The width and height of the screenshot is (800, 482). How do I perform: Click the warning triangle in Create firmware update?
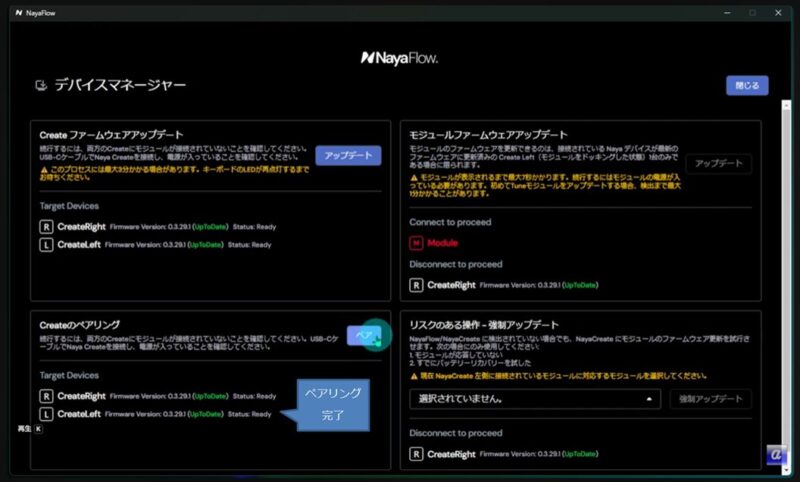click(44, 169)
